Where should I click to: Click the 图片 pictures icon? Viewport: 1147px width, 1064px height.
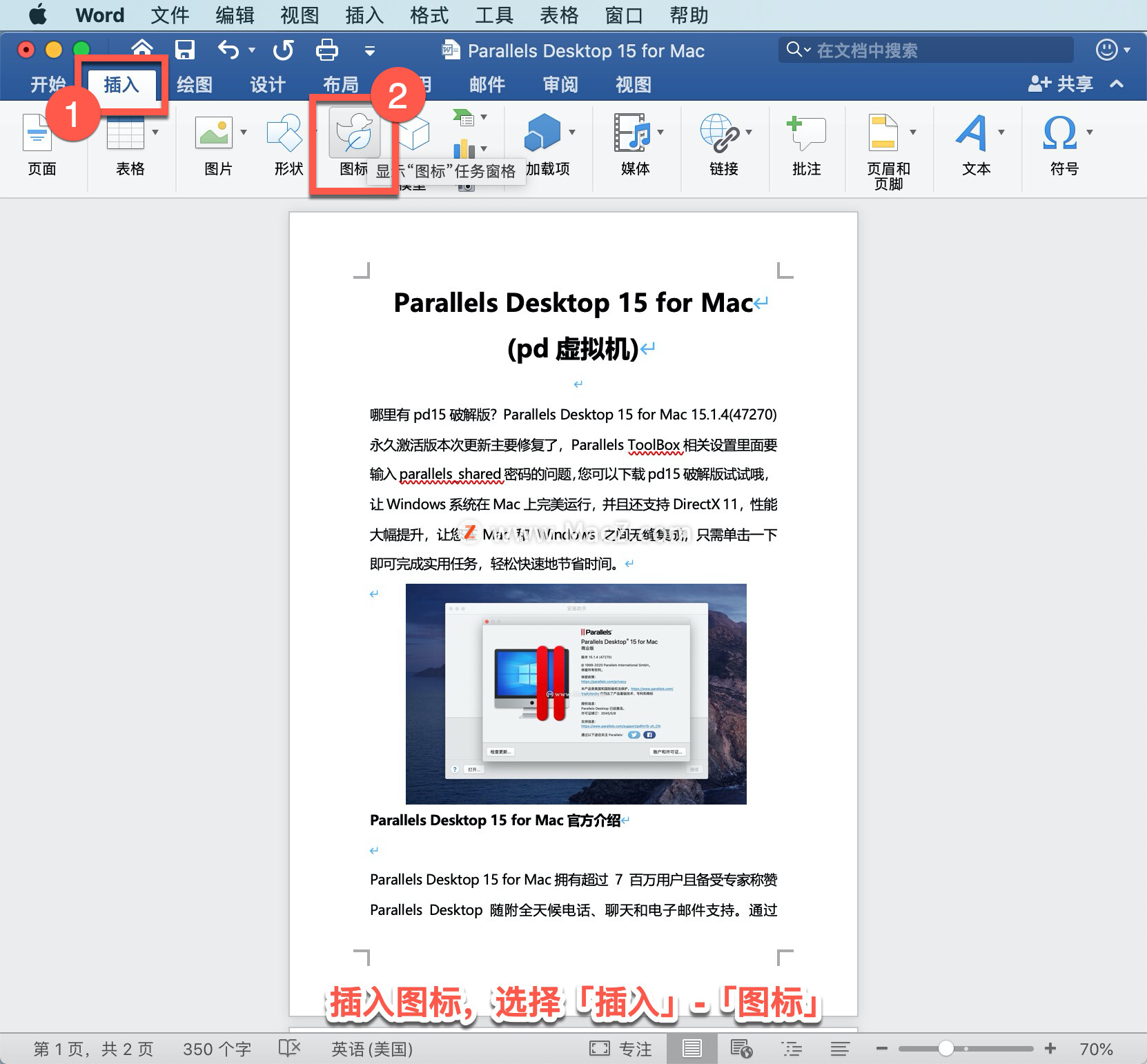coord(215,132)
